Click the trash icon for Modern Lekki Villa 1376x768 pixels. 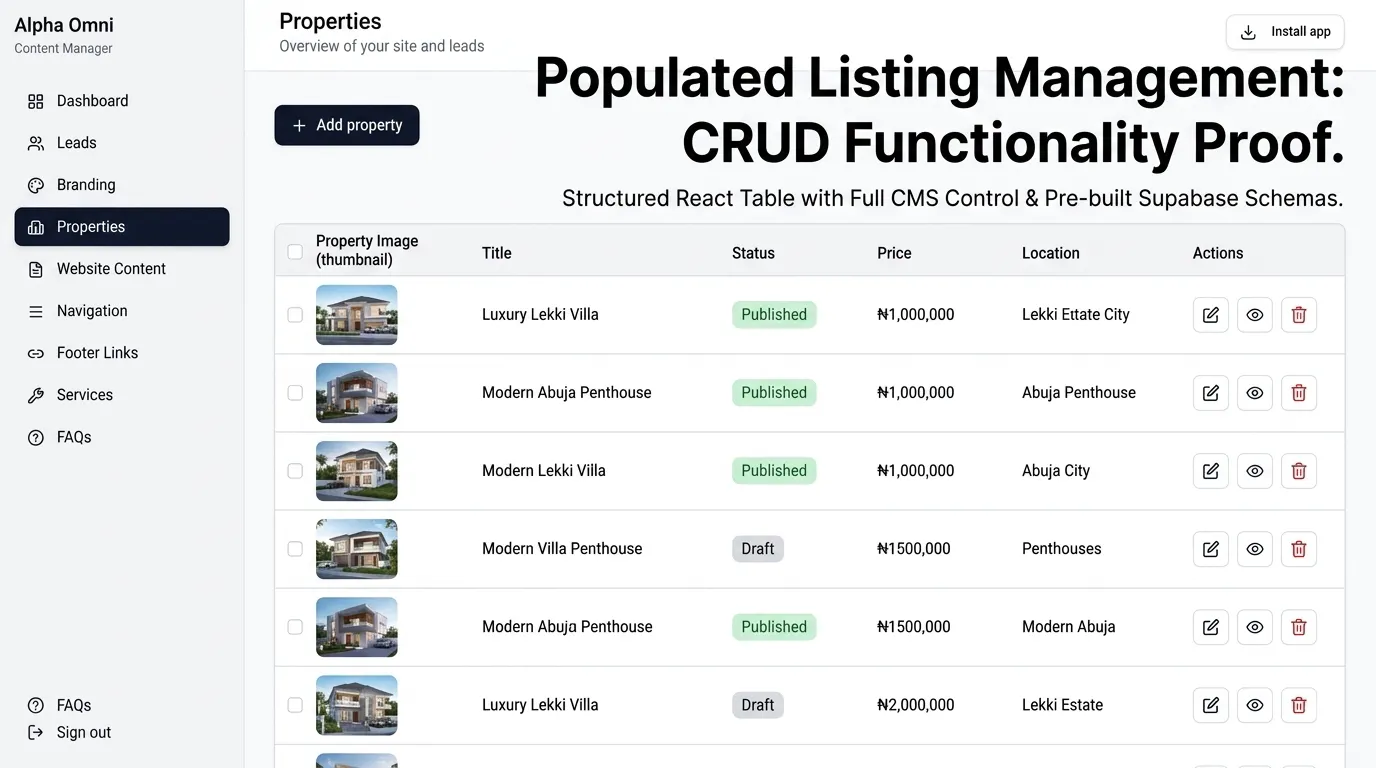(x=1299, y=471)
